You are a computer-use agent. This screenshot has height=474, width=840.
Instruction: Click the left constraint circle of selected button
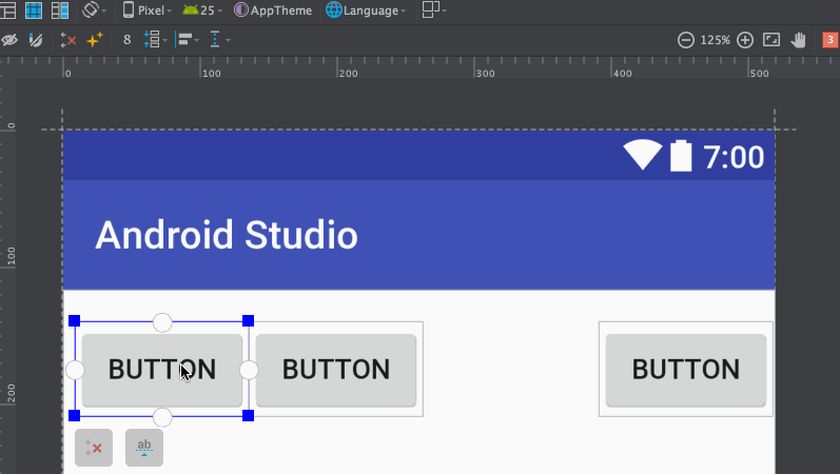point(74,370)
